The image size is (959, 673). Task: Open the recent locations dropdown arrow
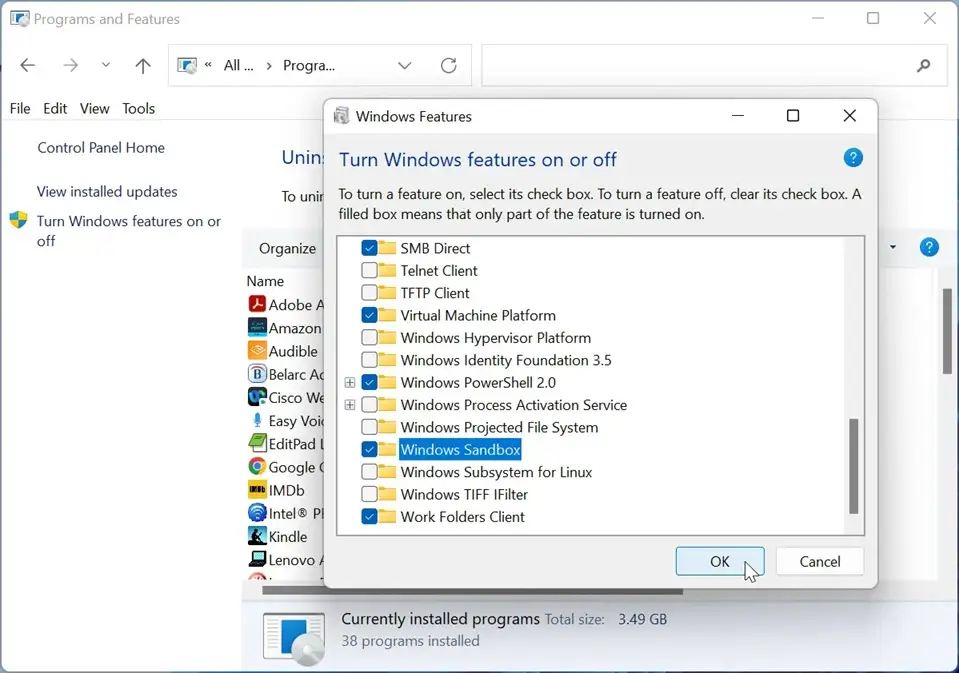pos(106,65)
